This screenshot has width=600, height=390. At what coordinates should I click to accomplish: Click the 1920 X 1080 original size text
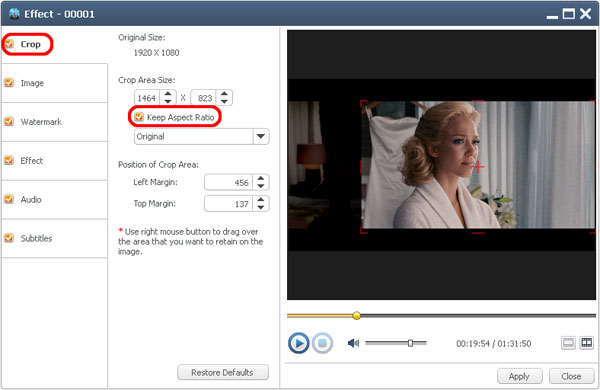point(156,53)
